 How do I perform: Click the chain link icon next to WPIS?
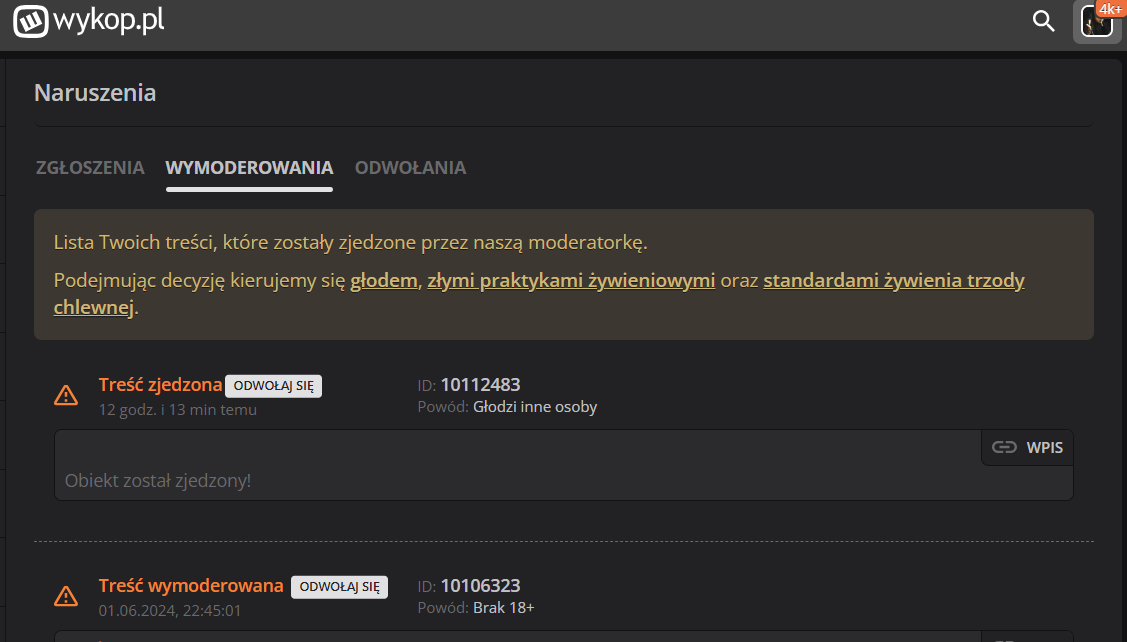pyautogui.click(x=1004, y=447)
